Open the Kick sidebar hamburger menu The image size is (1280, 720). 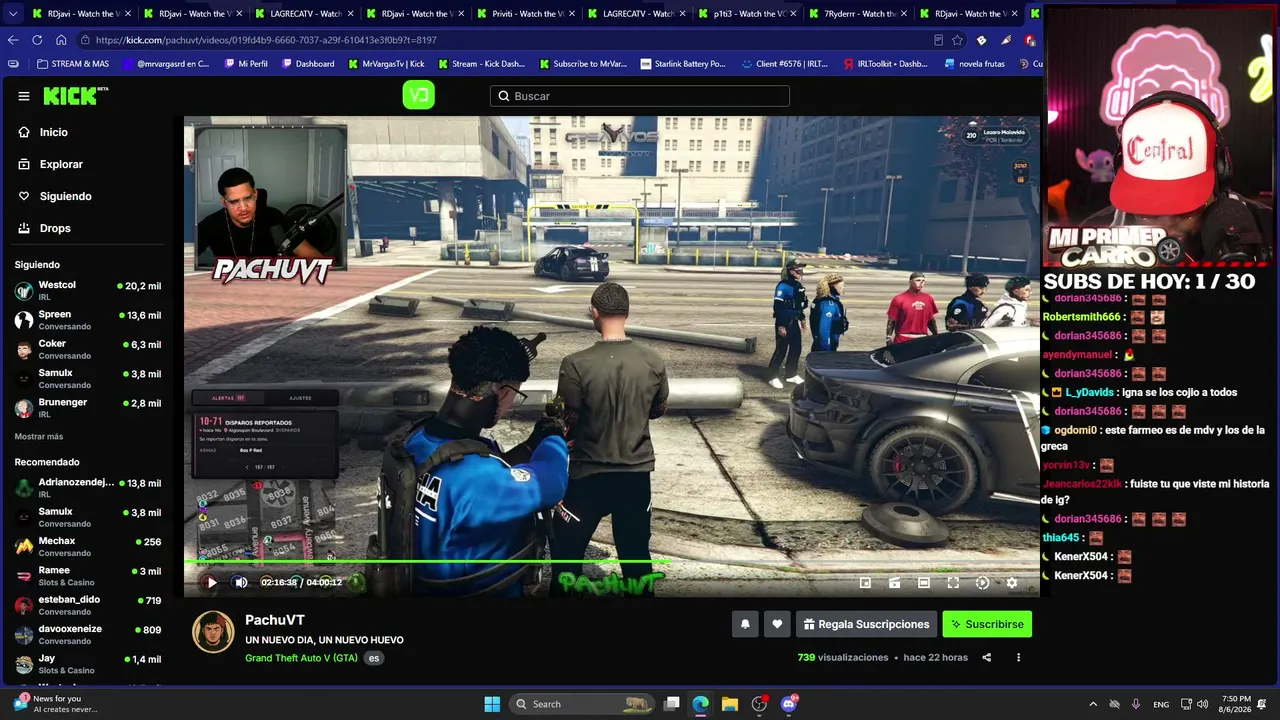click(x=24, y=96)
